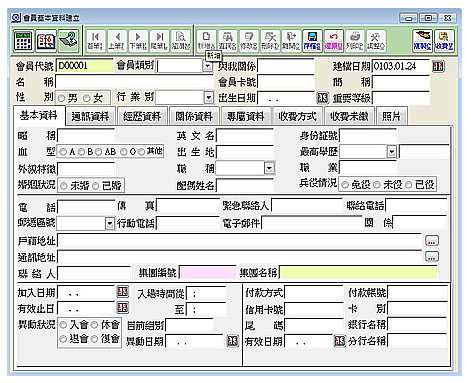Switch to the 關係資料 tab

coord(194,116)
